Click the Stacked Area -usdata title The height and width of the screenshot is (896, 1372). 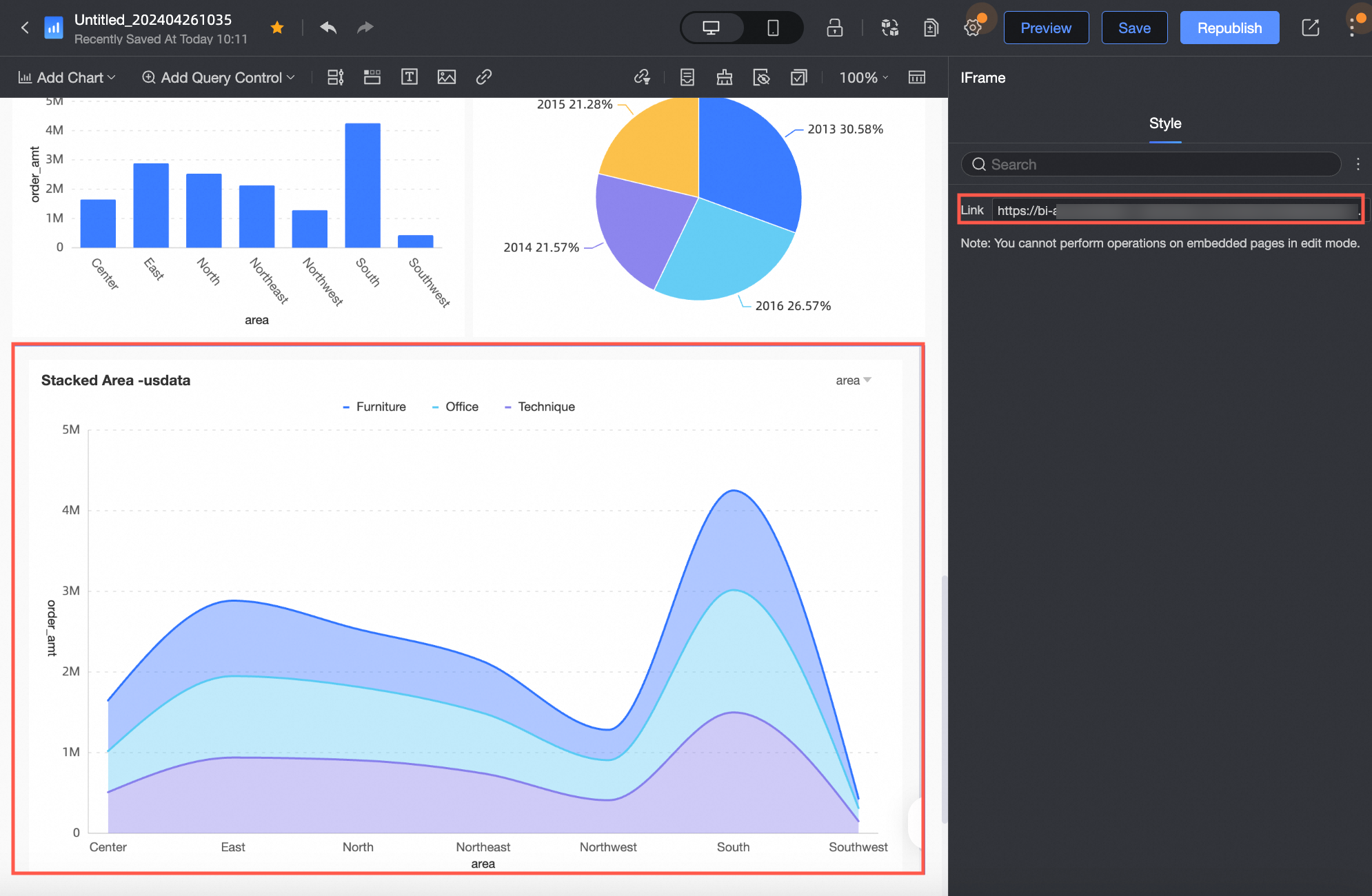[116, 380]
